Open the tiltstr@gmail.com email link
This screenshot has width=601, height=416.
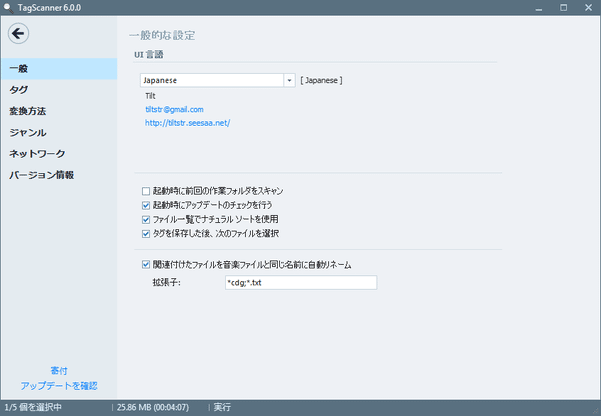coord(174,109)
